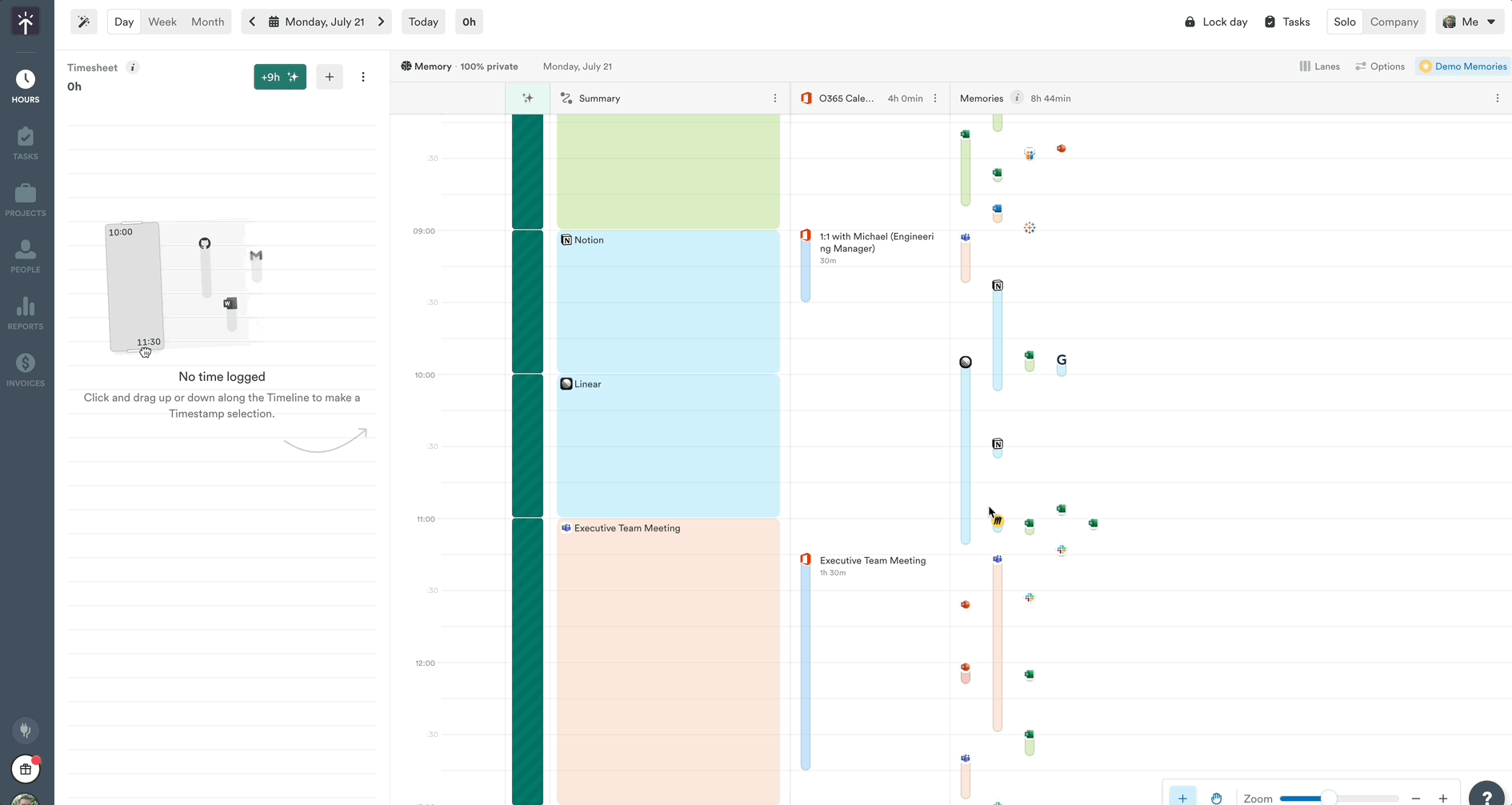1512x805 pixels.
Task: Click the Today button
Action: coord(423,22)
